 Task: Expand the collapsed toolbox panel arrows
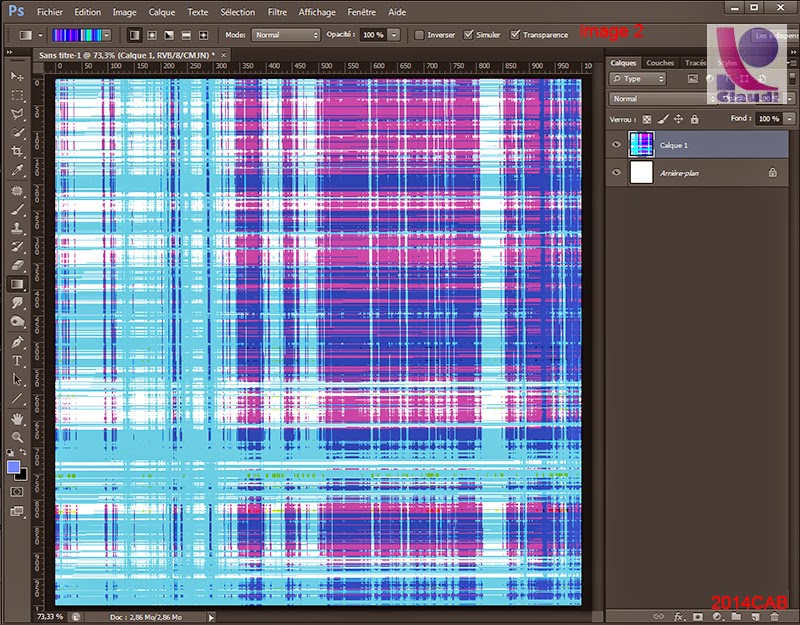[9, 52]
